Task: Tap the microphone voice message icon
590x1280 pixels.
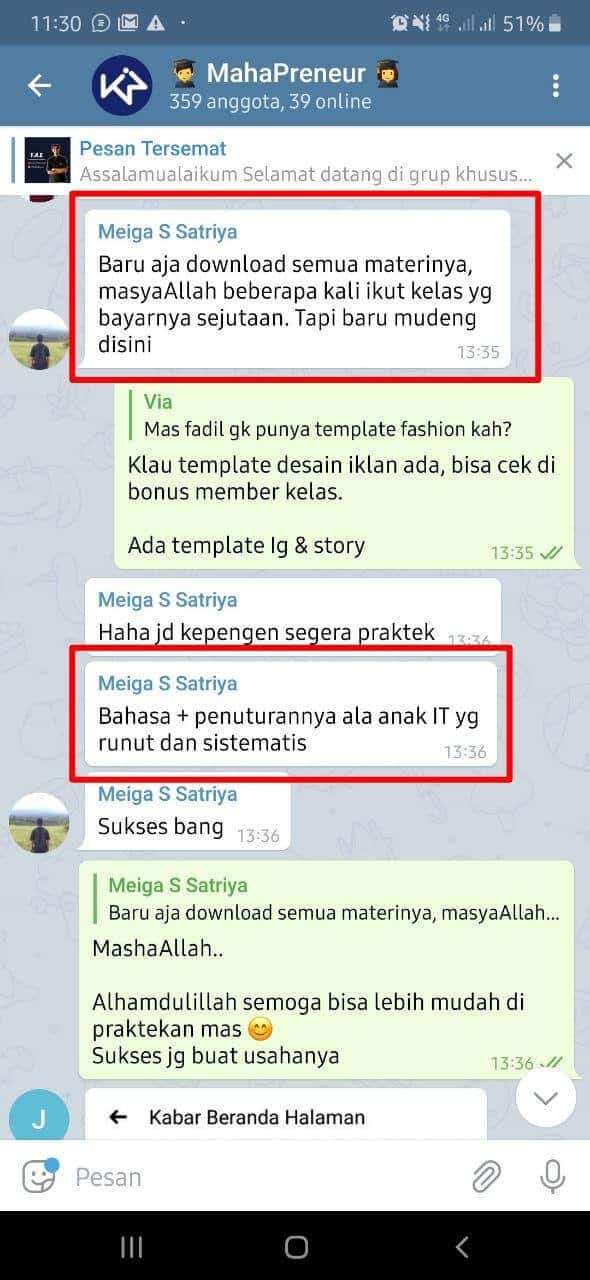Action: pyautogui.click(x=552, y=1177)
